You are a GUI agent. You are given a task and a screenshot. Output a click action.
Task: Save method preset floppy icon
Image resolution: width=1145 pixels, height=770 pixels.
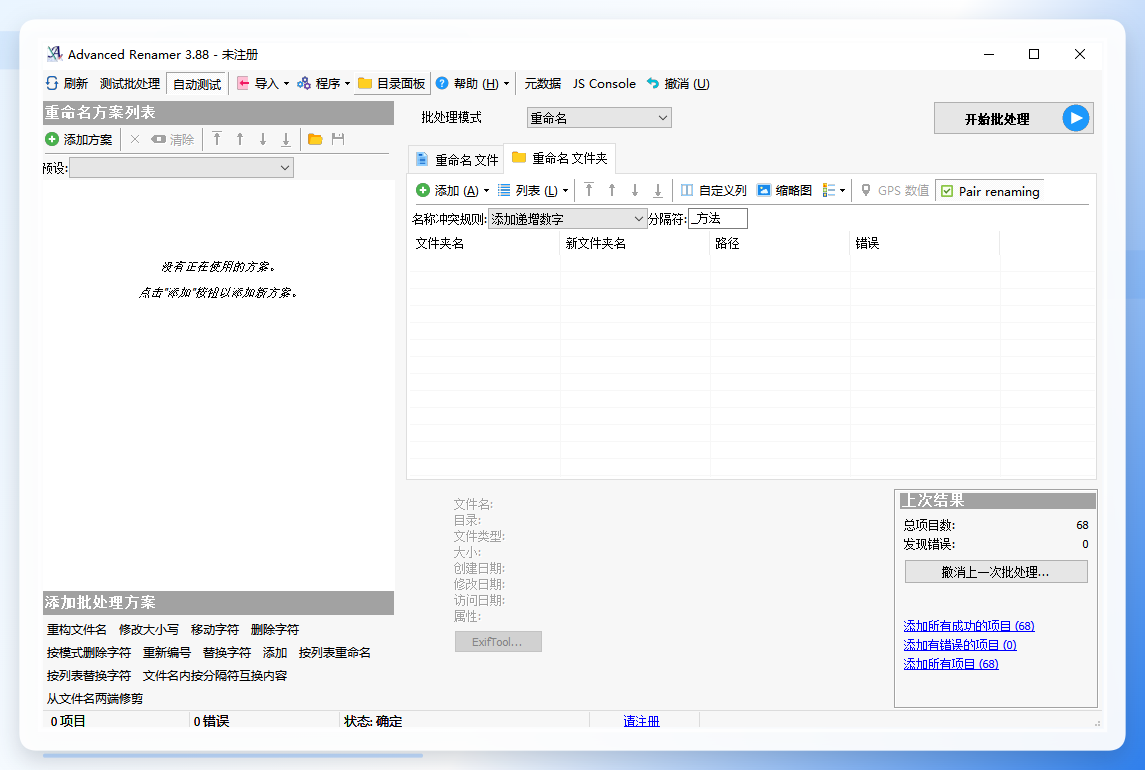(x=337, y=139)
